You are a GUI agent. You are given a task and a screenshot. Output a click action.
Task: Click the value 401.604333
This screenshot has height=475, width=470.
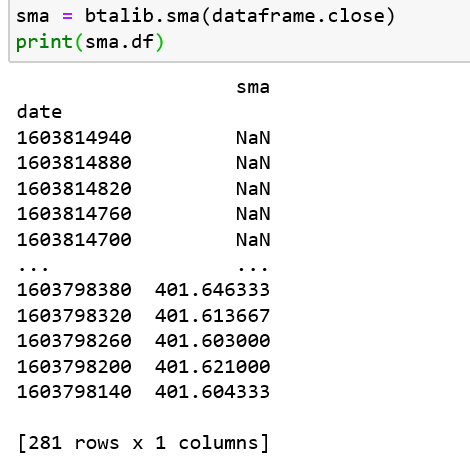tap(212, 392)
